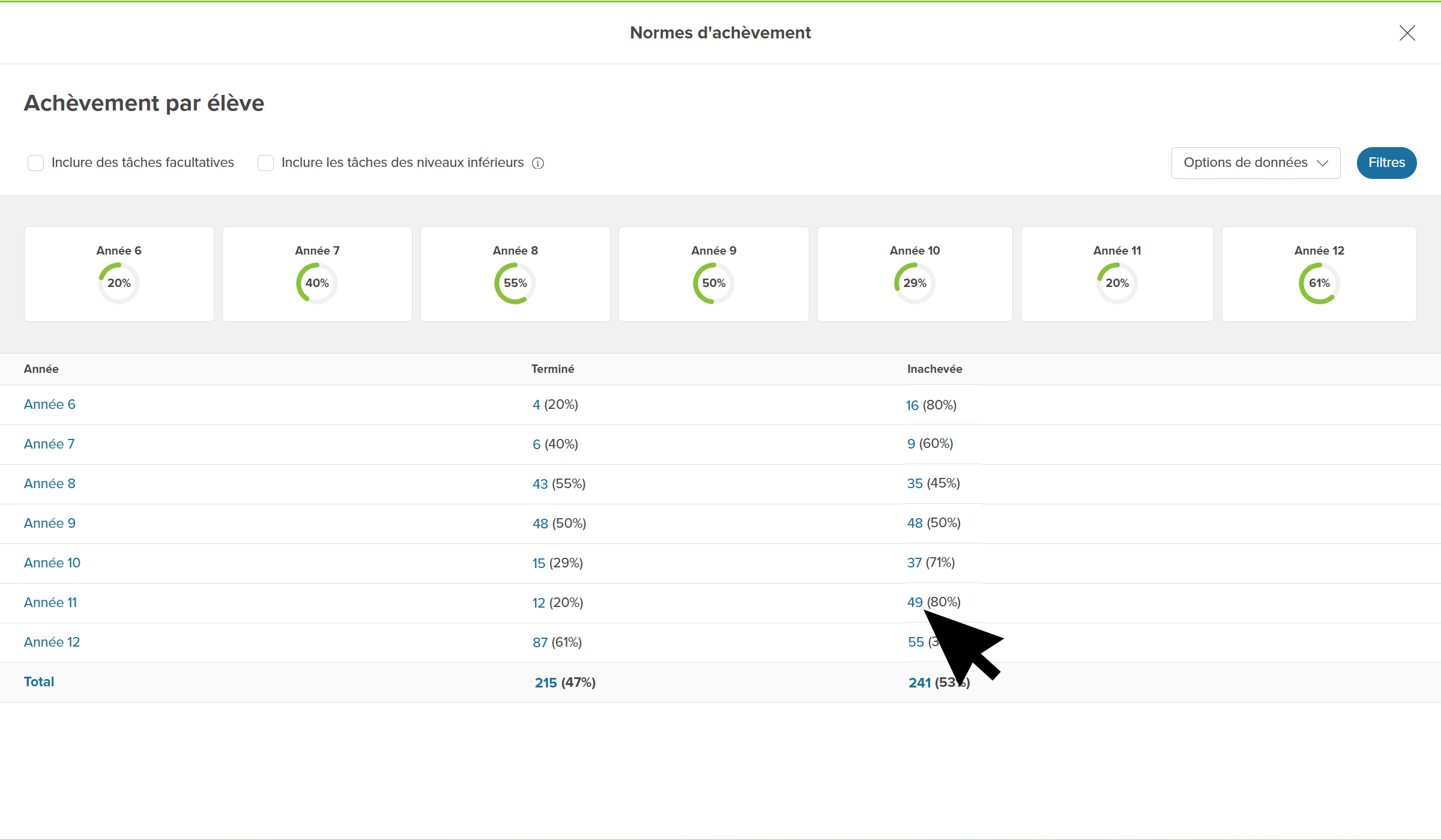Click the Année 12 61% progress ring
This screenshot has height=840, width=1441.
pyautogui.click(x=1319, y=283)
